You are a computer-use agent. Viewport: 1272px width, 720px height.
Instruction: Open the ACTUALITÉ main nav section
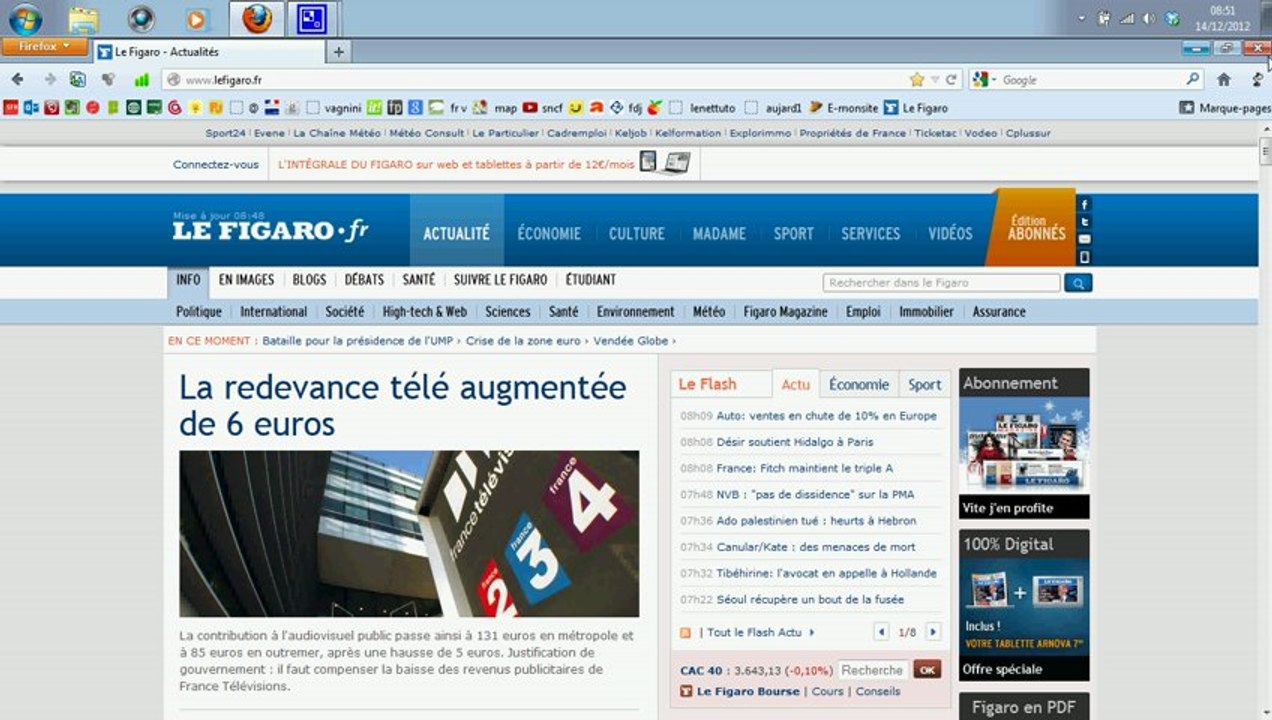[457, 233]
